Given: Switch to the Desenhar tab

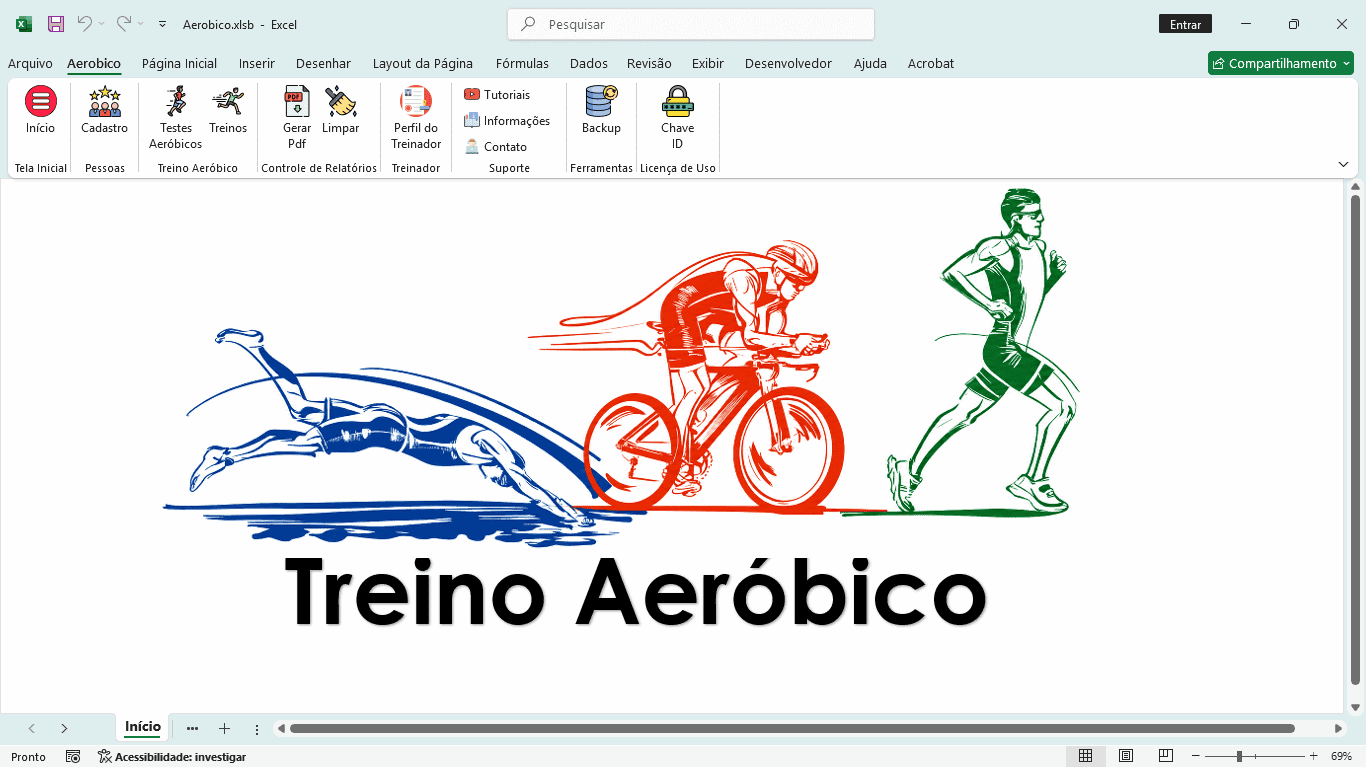Looking at the screenshot, I should pos(323,63).
